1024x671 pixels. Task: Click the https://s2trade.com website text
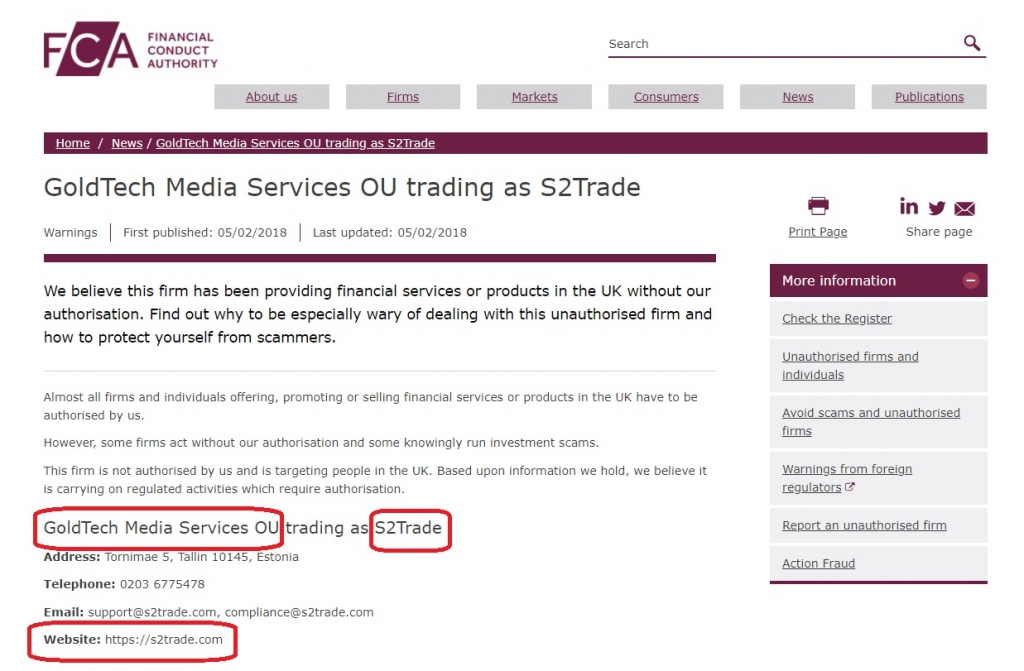tap(164, 640)
